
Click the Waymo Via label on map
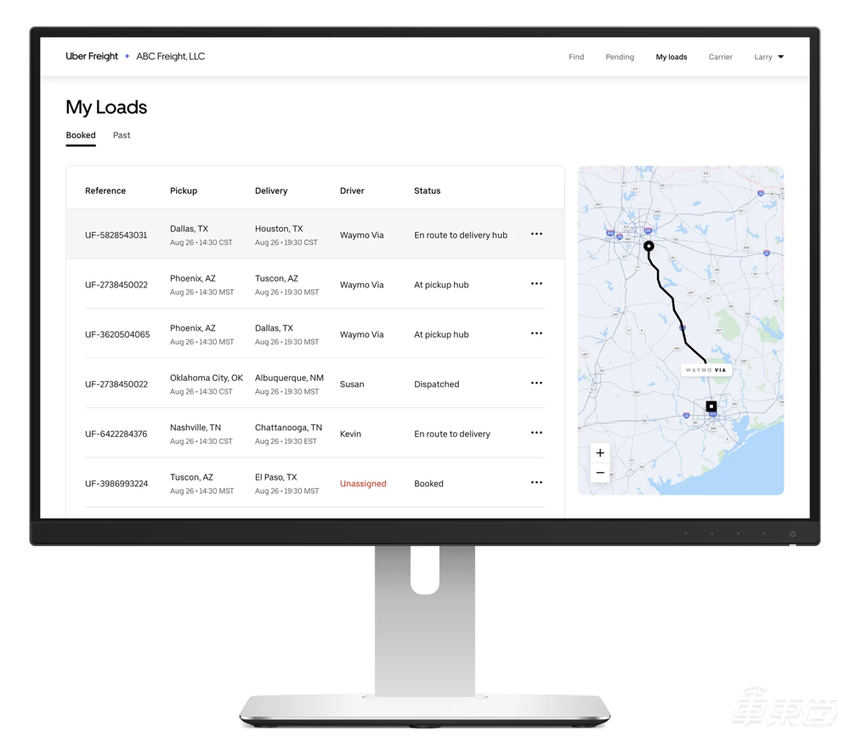click(706, 369)
